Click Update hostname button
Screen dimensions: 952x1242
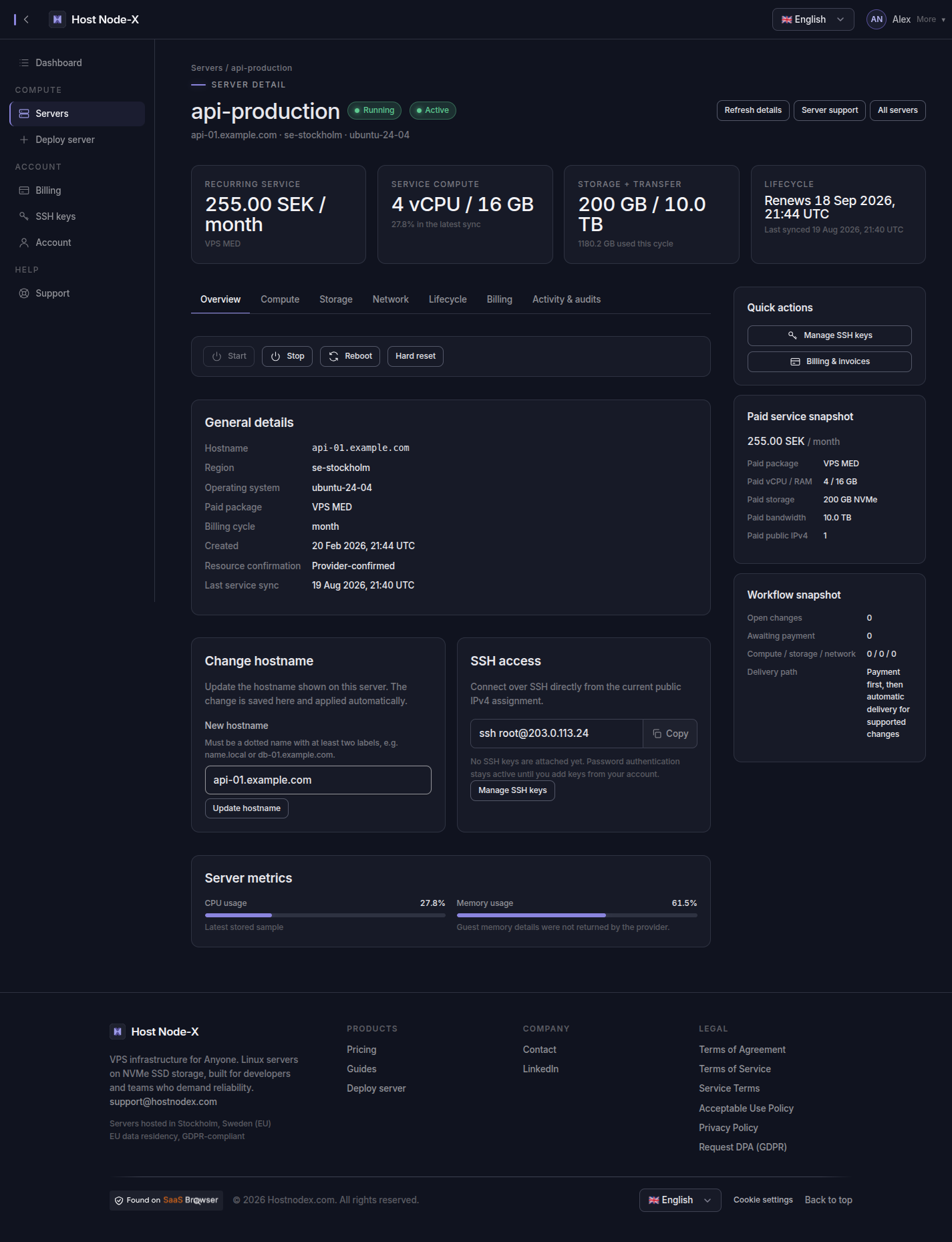point(247,808)
